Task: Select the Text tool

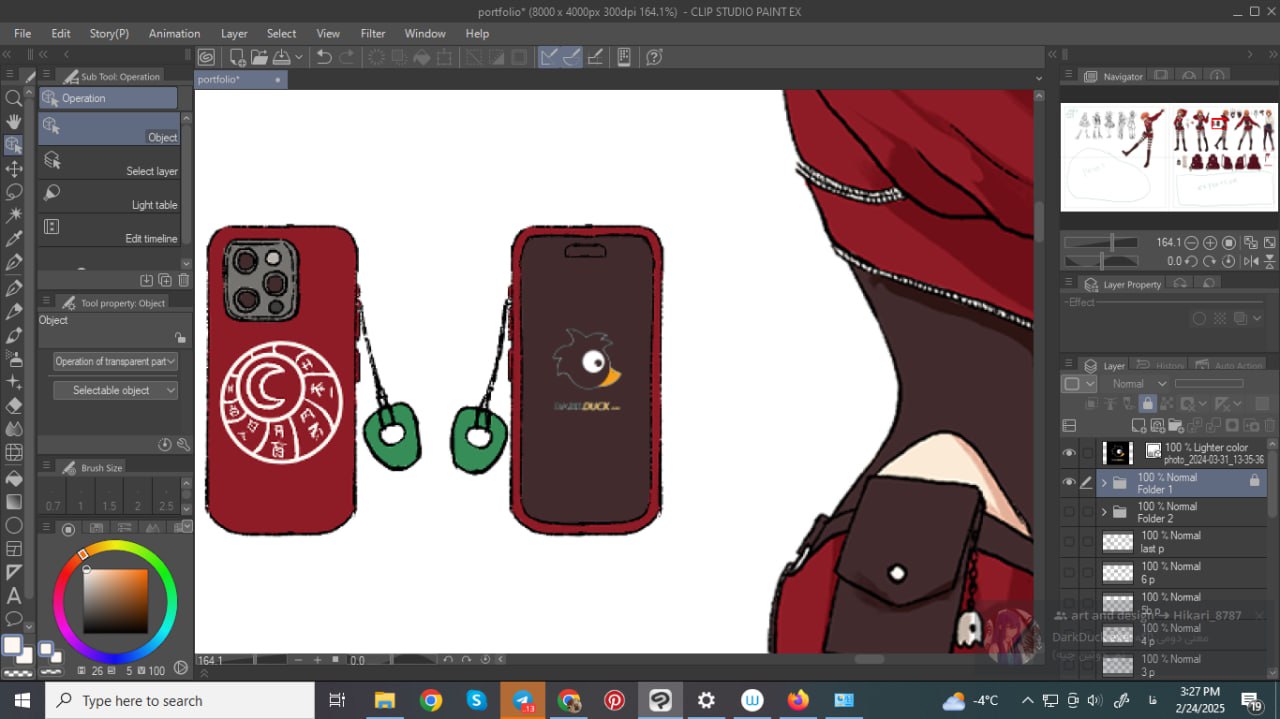Action: [x=14, y=596]
